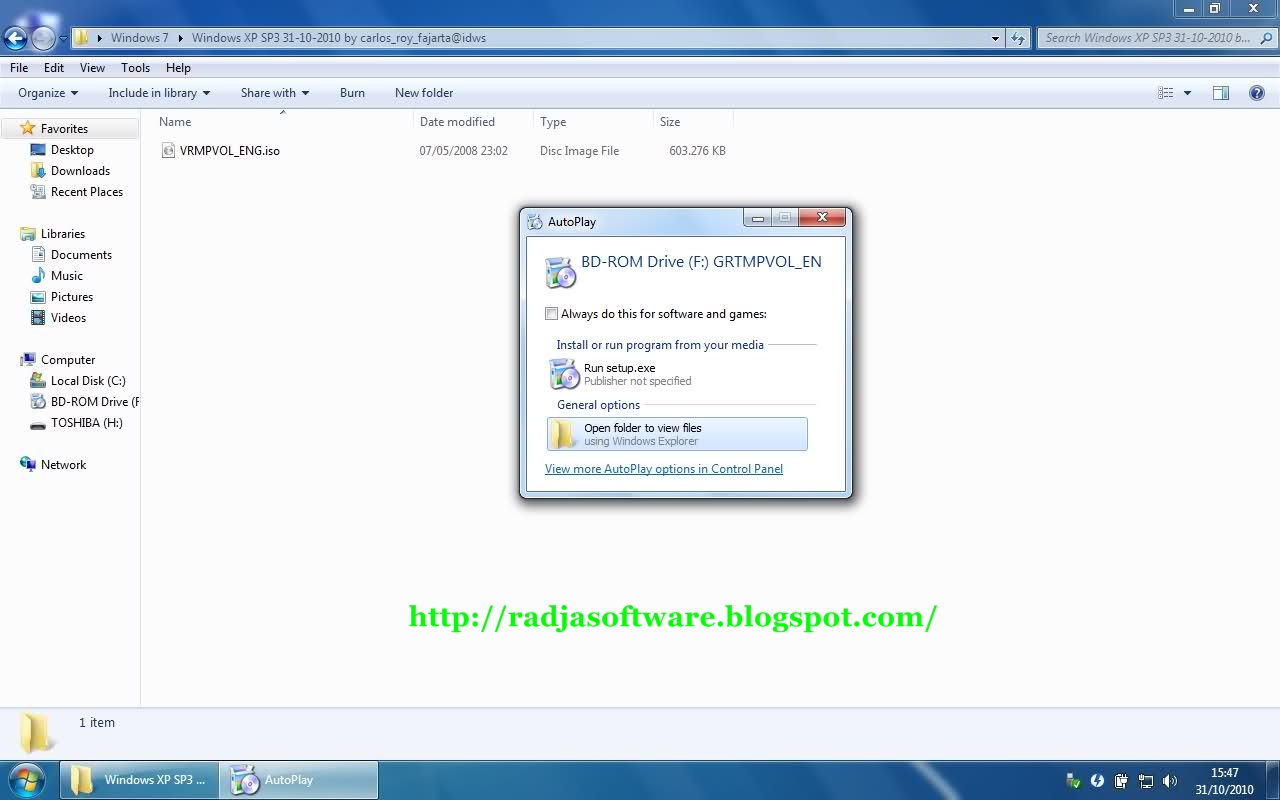The image size is (1280, 800).
Task: Open the View menu
Action: 92,68
